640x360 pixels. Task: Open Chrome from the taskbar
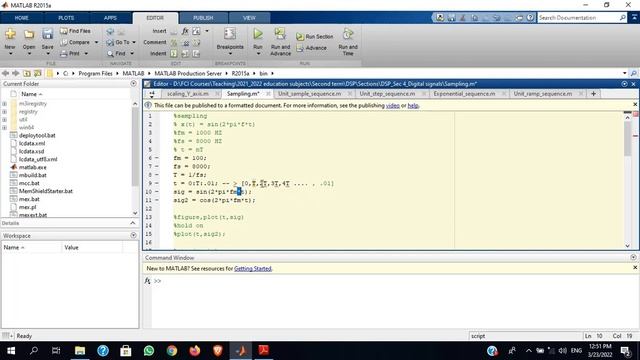click(172, 351)
